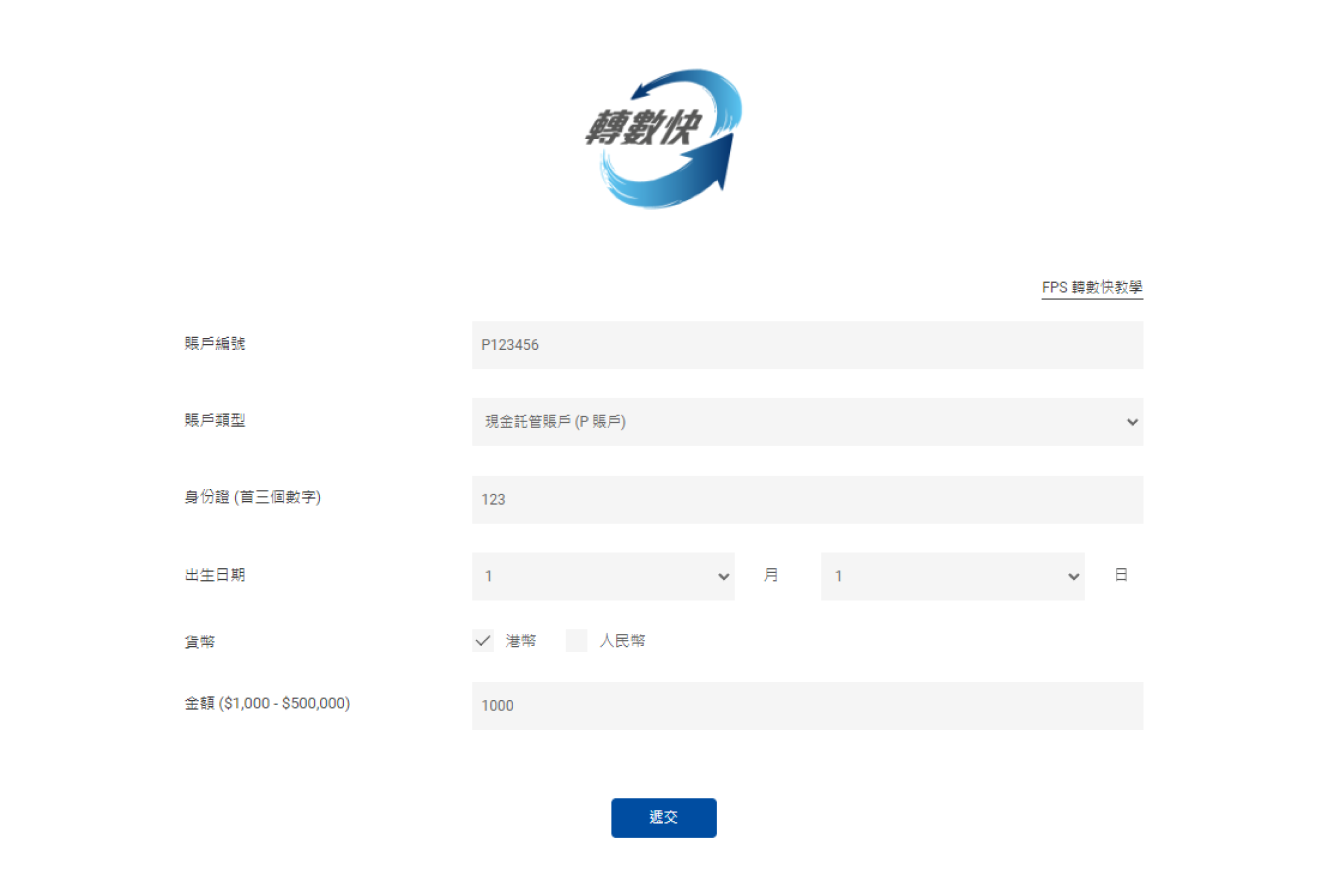Open the birth month dropdown
This screenshot has width=1320, height=896.
tap(603, 576)
